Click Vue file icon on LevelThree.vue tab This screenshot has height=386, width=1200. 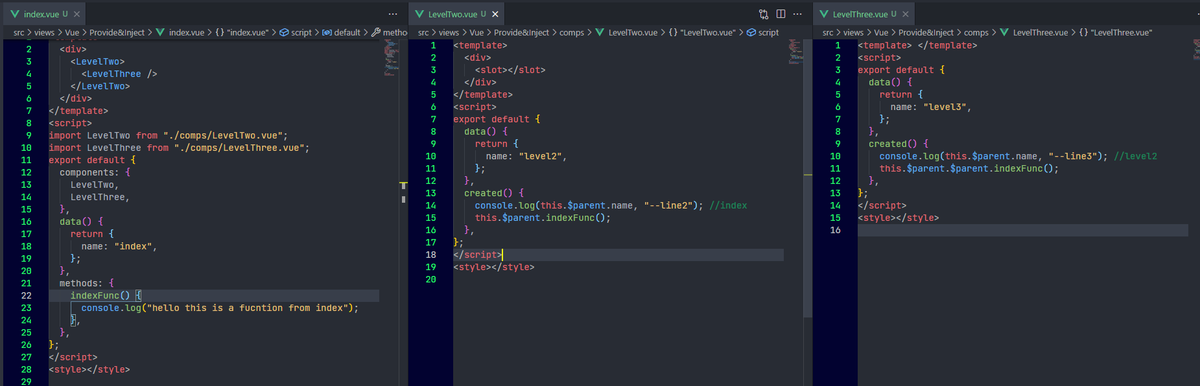tap(826, 14)
